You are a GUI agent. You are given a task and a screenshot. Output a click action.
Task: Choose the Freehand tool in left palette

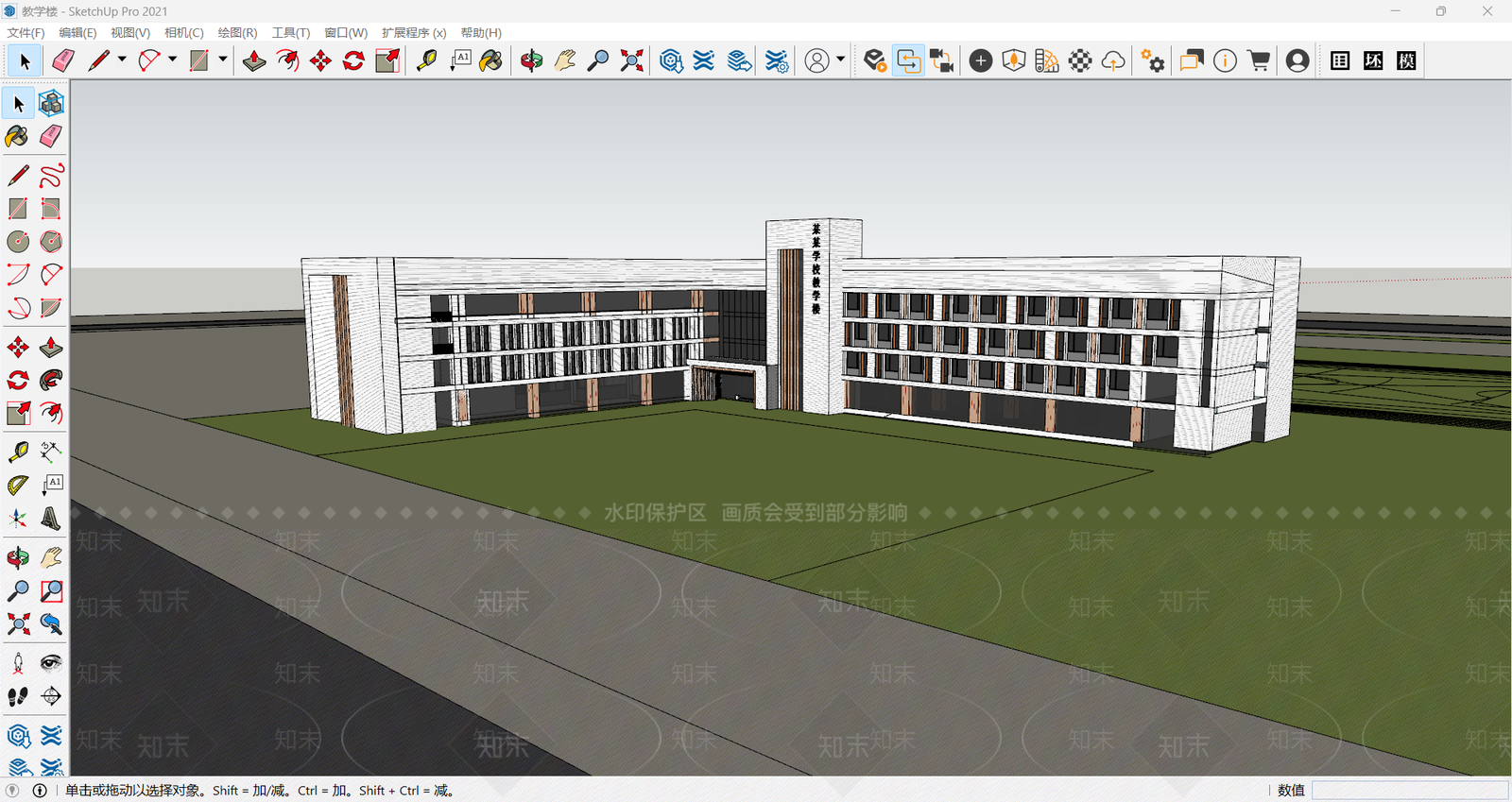(51, 175)
